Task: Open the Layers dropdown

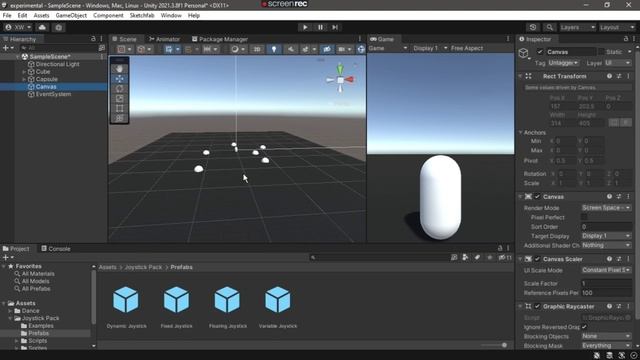Action: coord(578,27)
